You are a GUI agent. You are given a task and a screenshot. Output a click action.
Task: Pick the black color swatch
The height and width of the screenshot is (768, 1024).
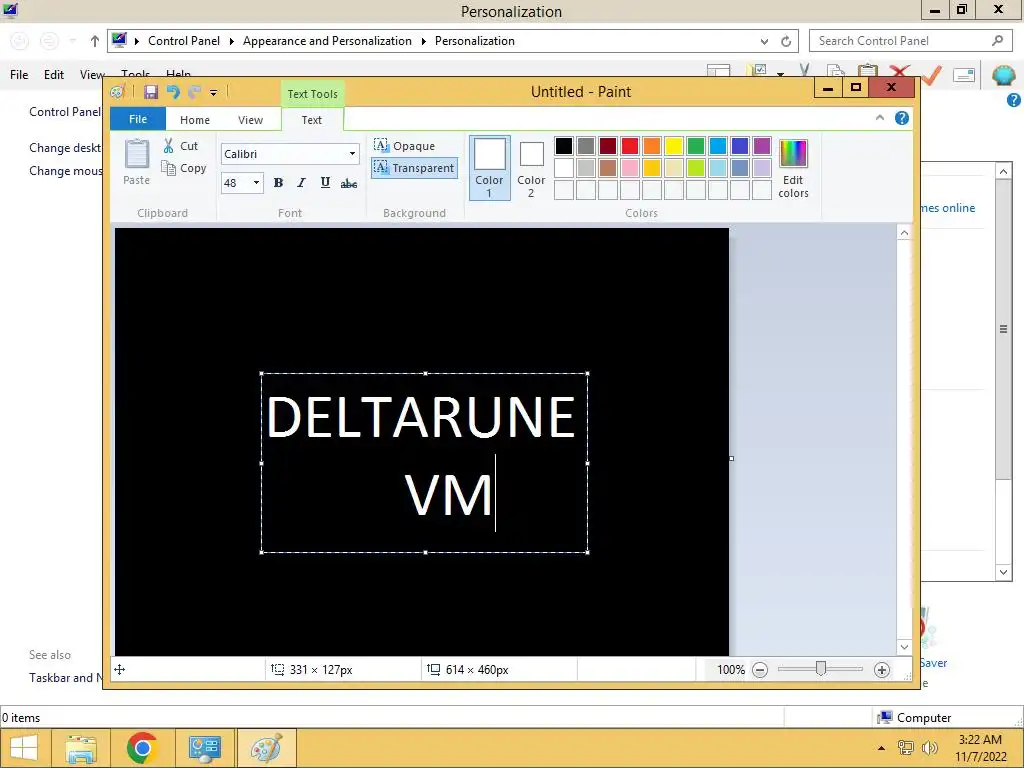(564, 146)
